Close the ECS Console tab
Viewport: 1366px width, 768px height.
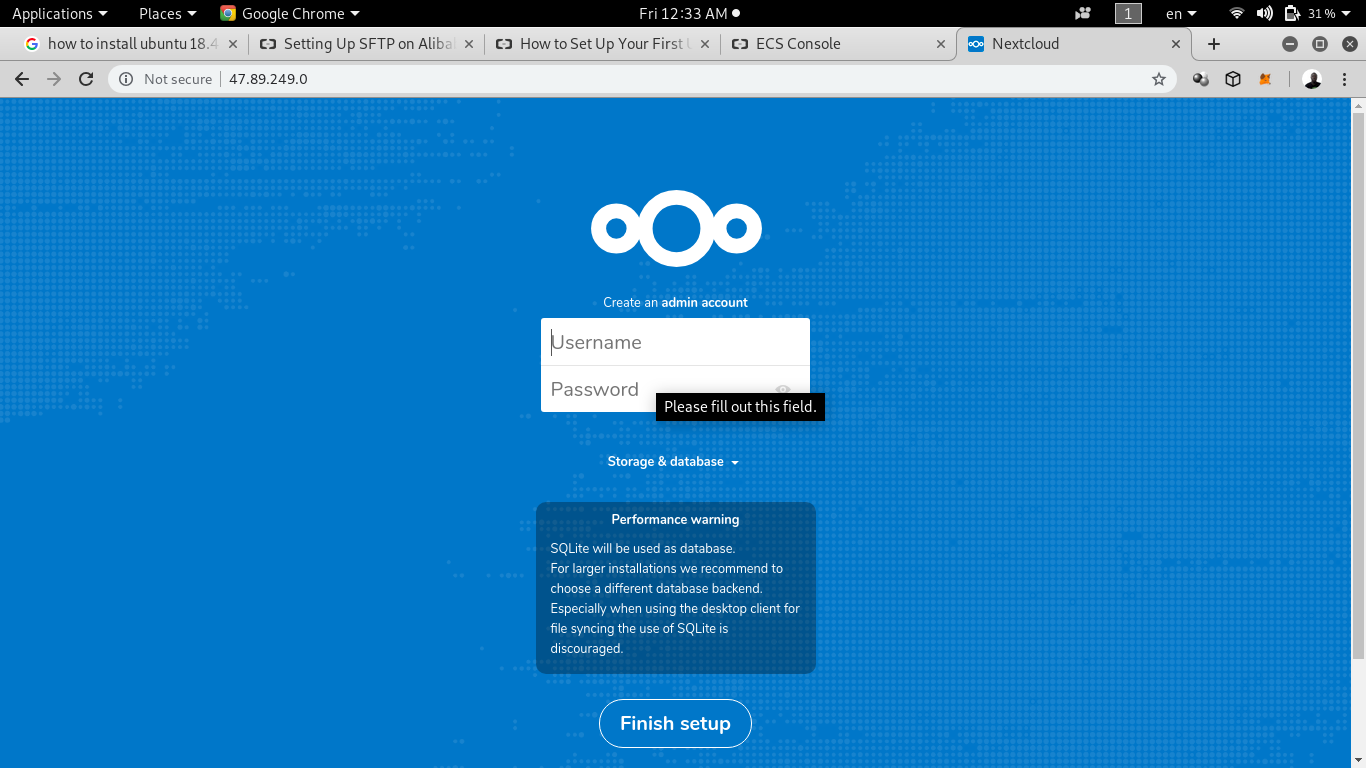point(941,44)
